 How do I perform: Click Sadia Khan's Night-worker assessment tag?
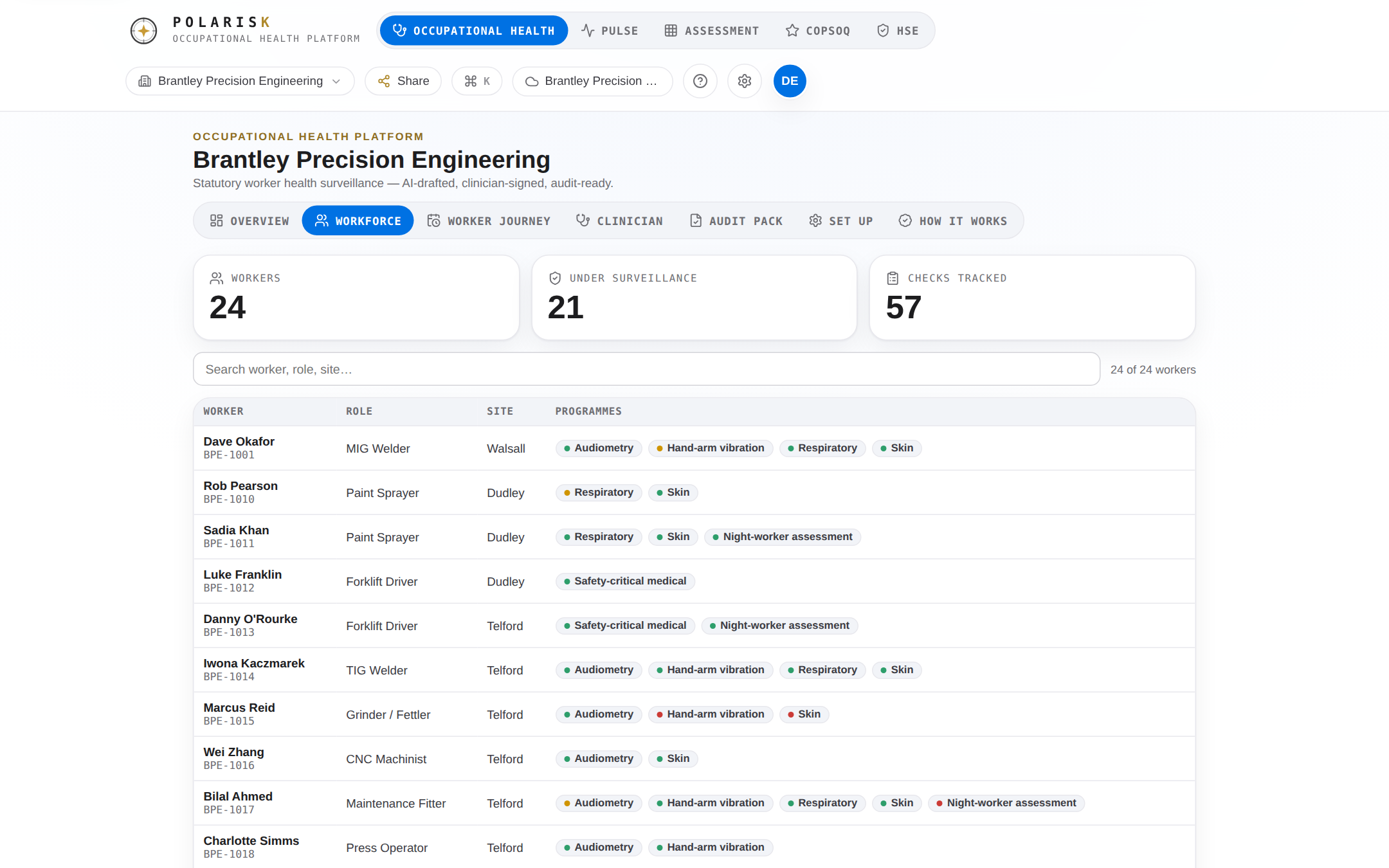pyautogui.click(x=783, y=537)
